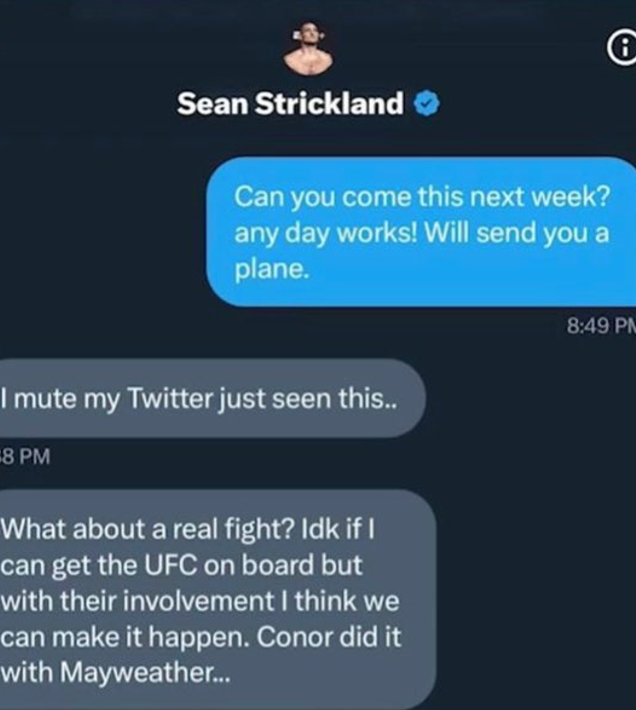This screenshot has height=710, width=636.
Task: Click the text "can make it happen."
Action: pyautogui.click(x=125, y=638)
